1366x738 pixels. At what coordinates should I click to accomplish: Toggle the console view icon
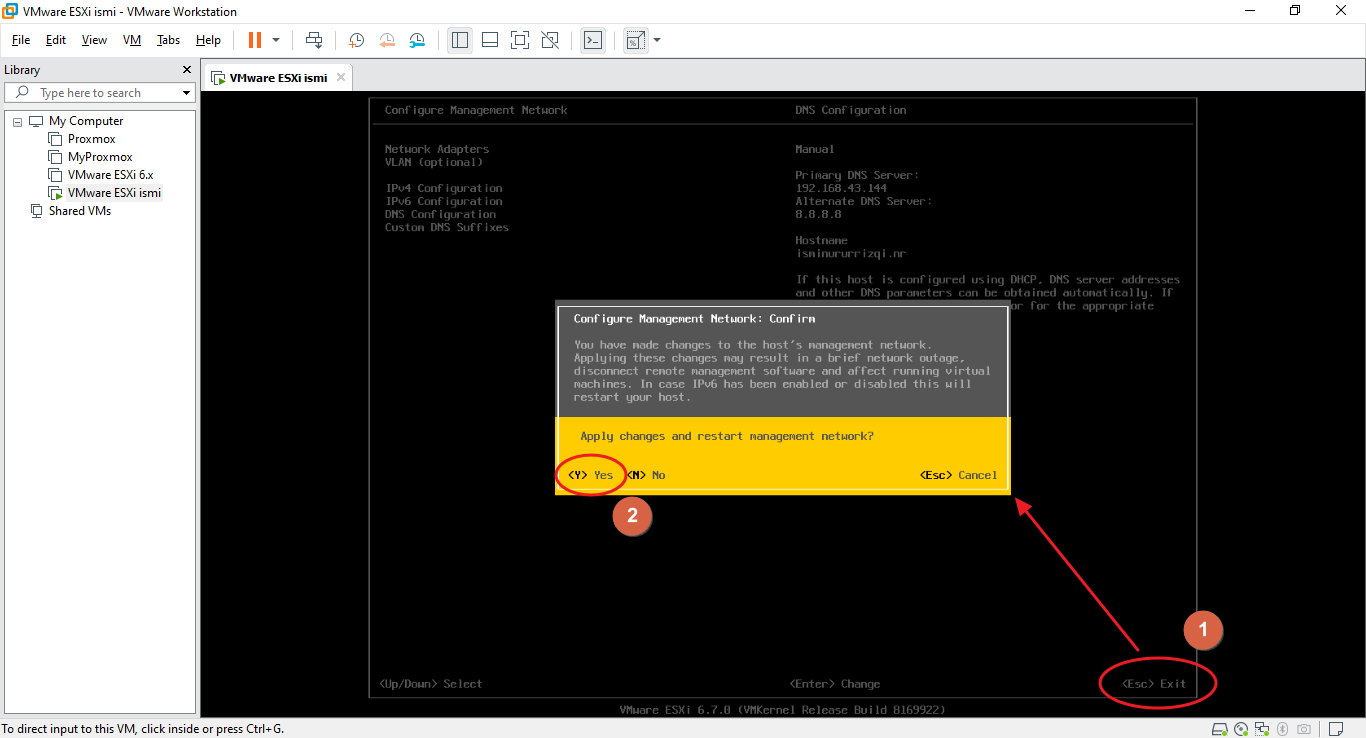[593, 40]
